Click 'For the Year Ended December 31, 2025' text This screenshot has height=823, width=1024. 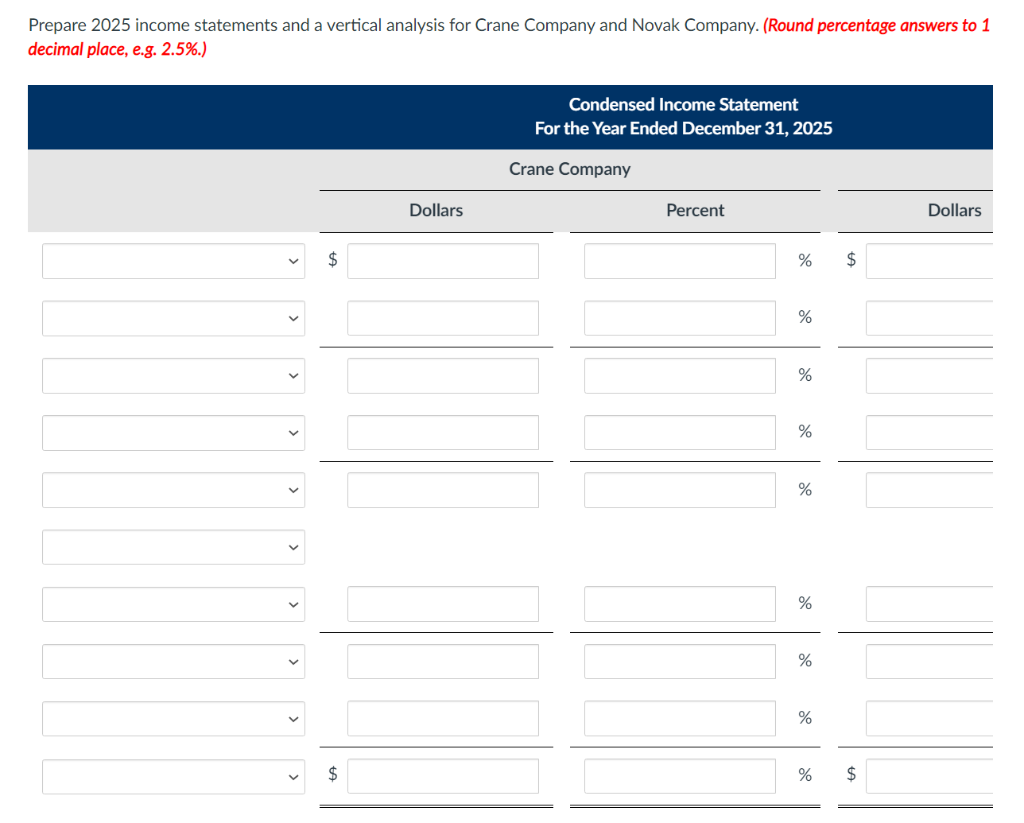[x=683, y=128]
